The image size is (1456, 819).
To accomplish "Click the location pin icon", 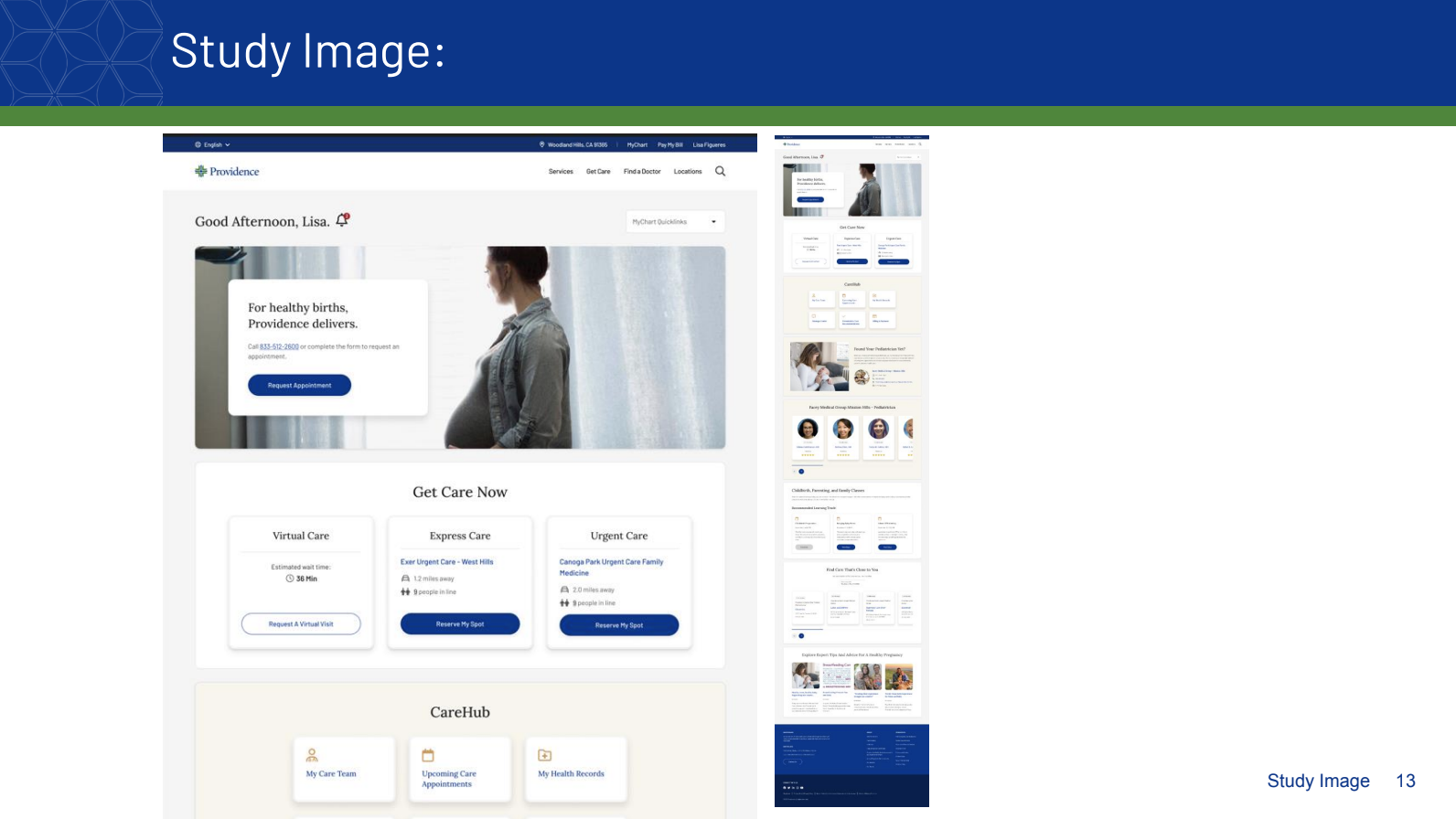I will [542, 144].
